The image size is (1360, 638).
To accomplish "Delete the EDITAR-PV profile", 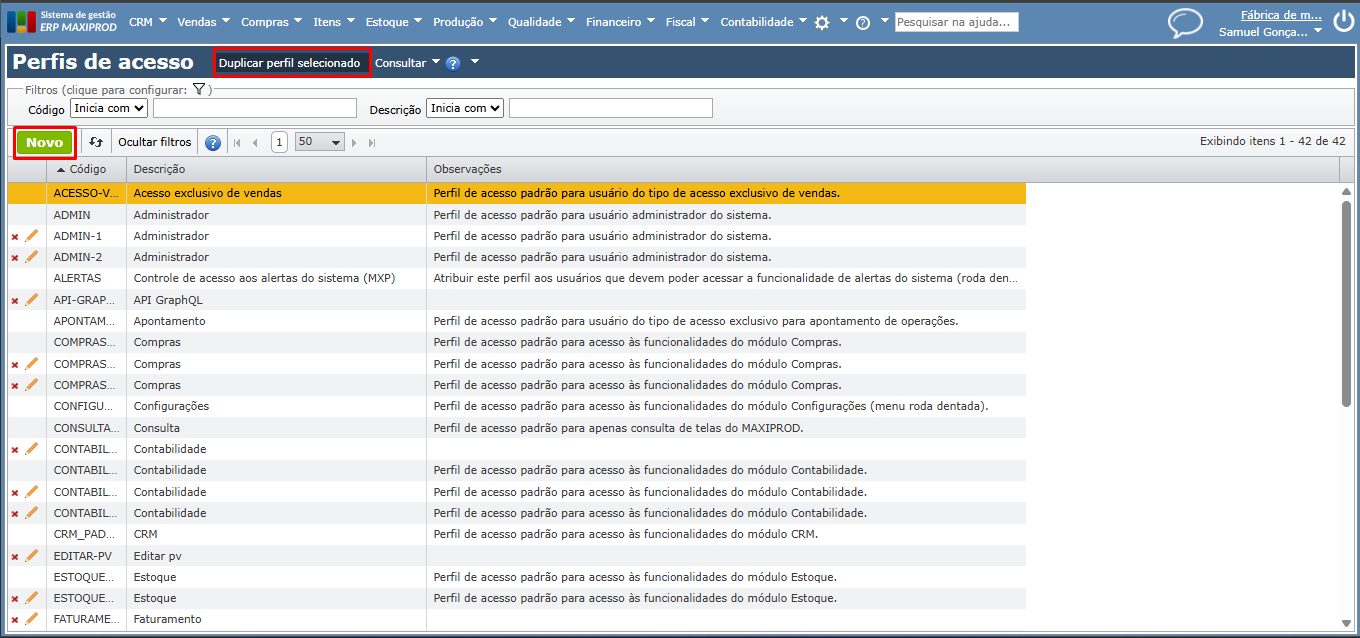I will pos(15,556).
